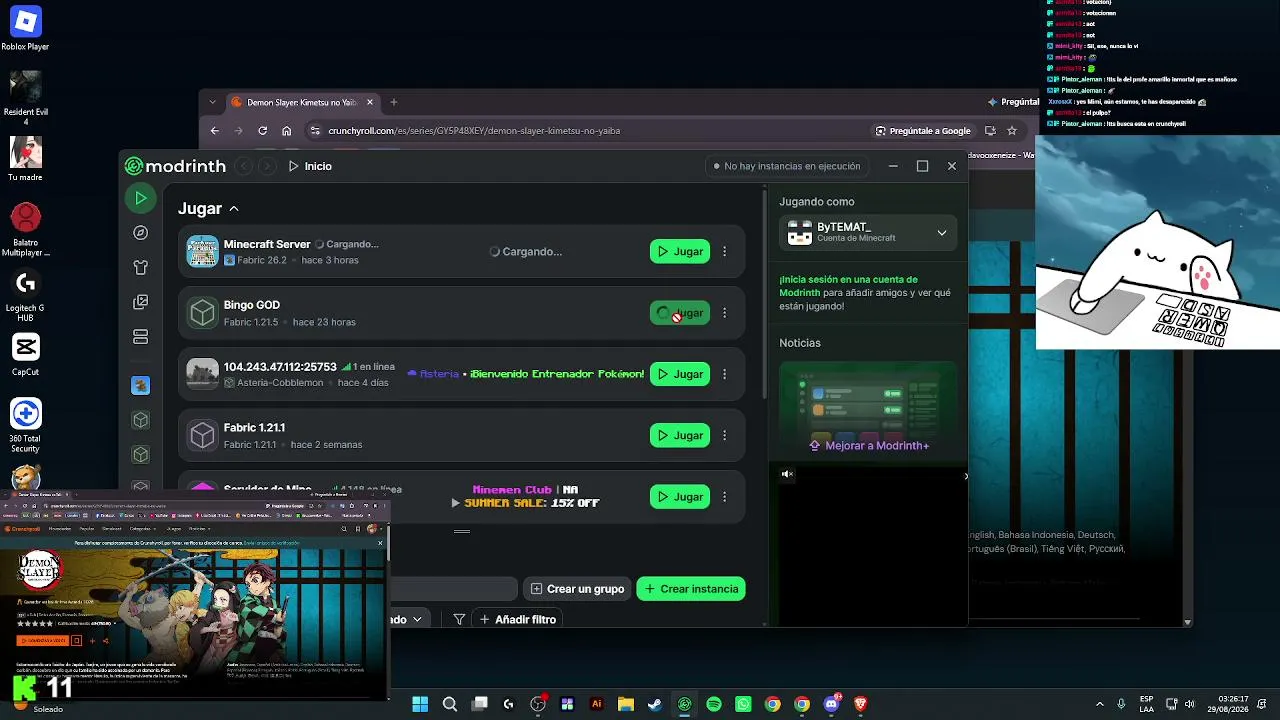Screen dimensions: 1280x720
Task: Open the CapCut desktop shortcut
Action: tap(25, 354)
